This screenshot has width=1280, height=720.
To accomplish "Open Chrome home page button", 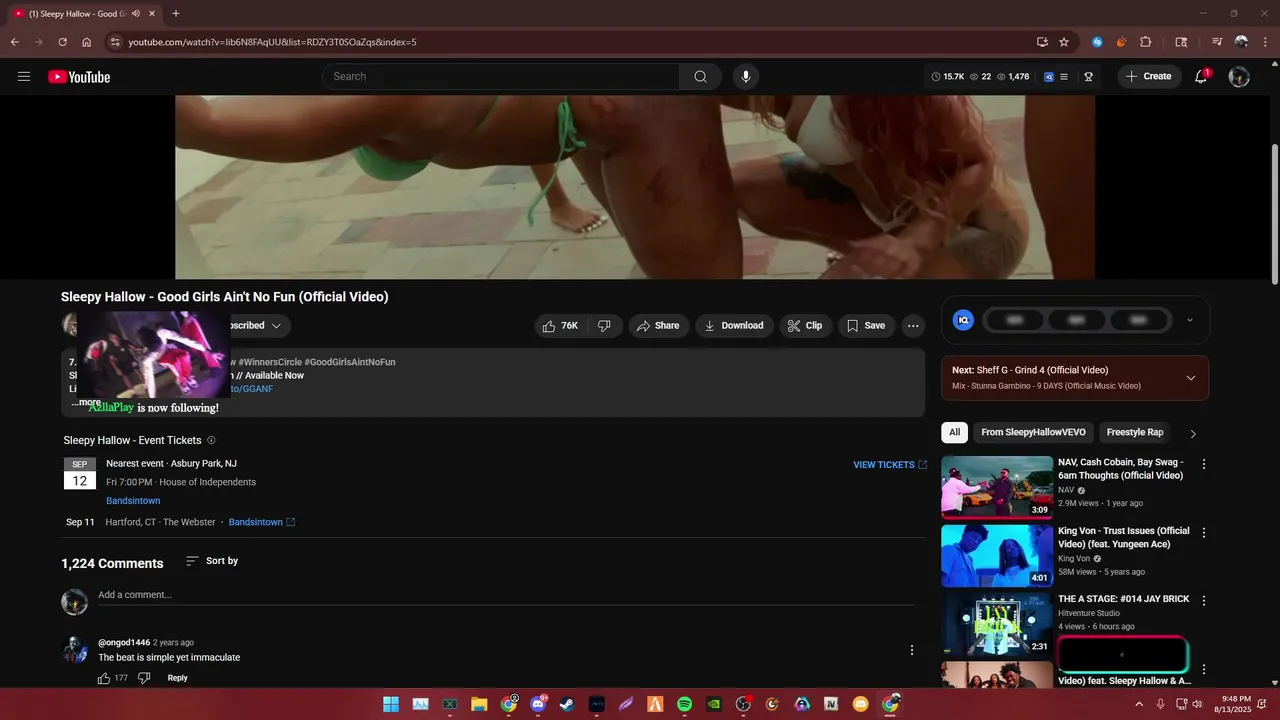I will pyautogui.click(x=87, y=42).
